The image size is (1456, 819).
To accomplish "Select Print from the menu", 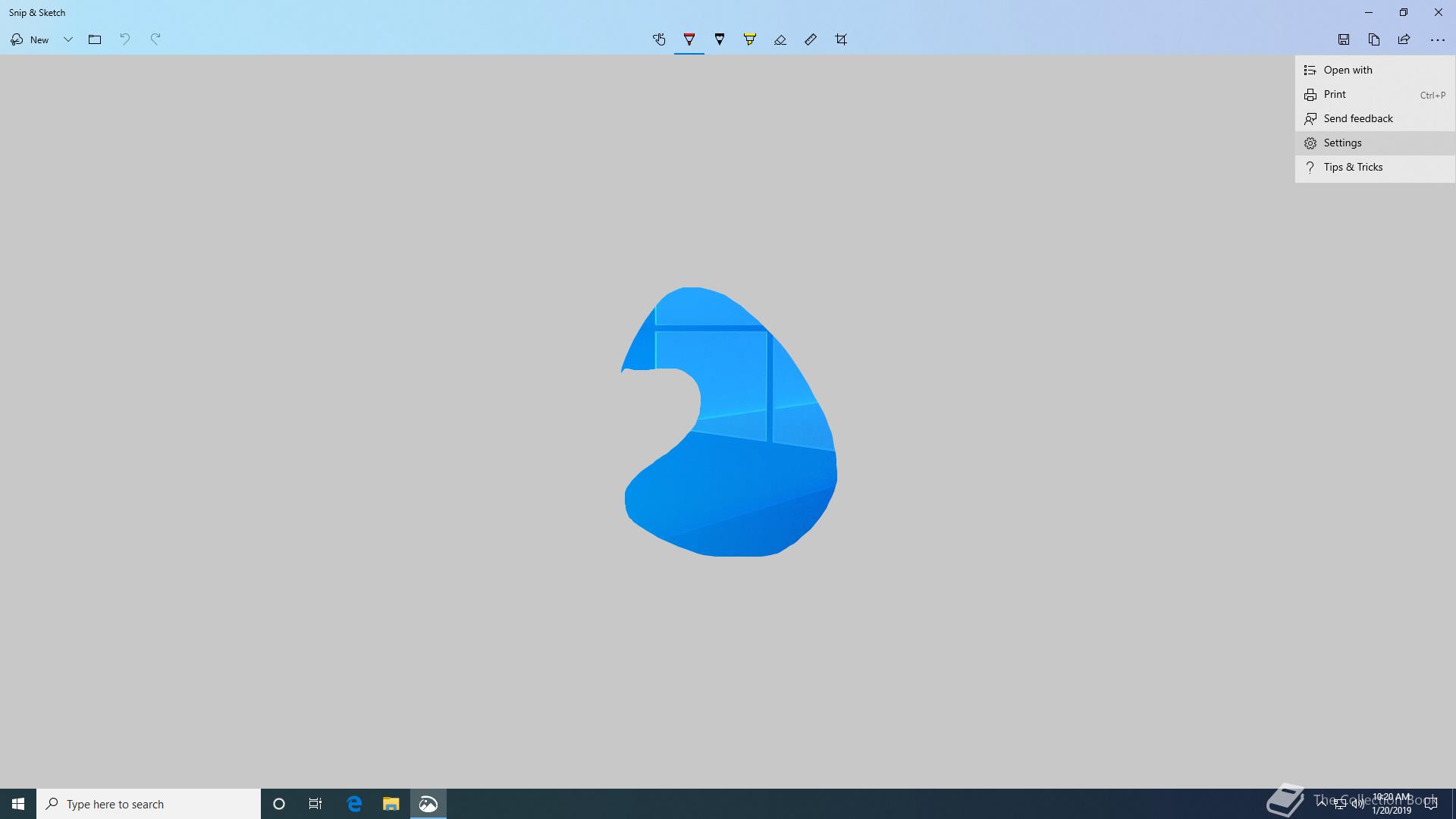I will click(1375, 94).
